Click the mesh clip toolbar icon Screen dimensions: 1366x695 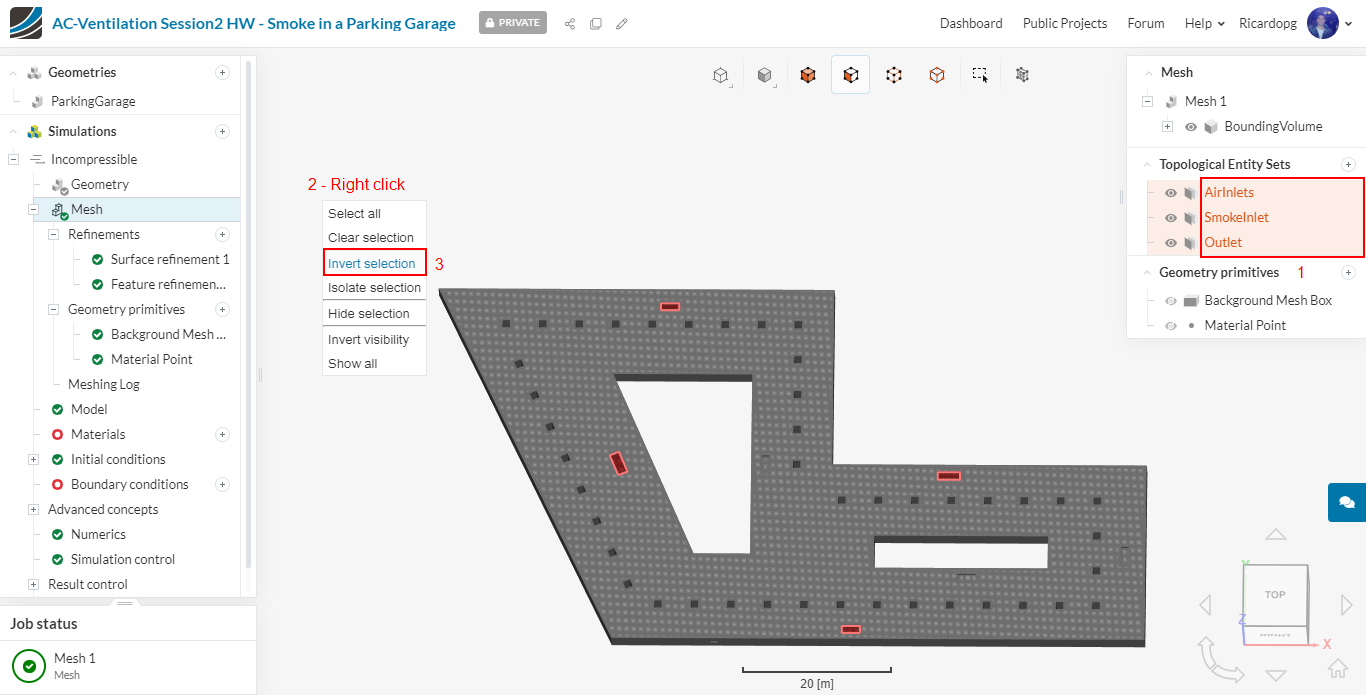[1022, 74]
